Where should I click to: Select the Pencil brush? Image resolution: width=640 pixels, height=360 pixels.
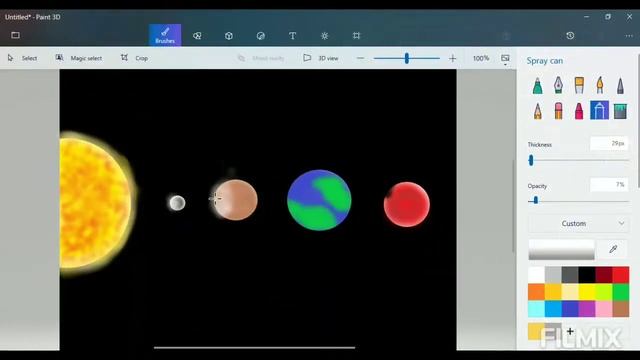pos(538,111)
